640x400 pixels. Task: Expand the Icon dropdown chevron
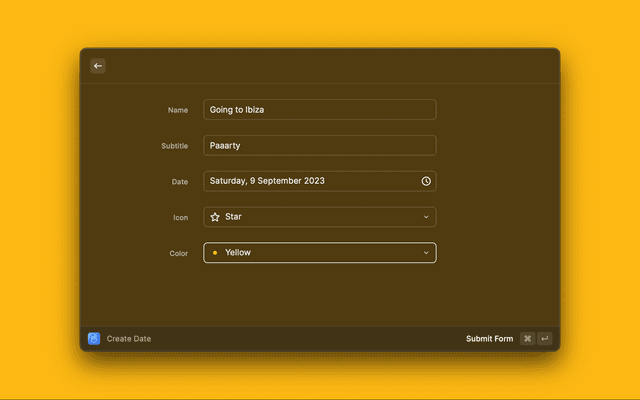coord(426,217)
